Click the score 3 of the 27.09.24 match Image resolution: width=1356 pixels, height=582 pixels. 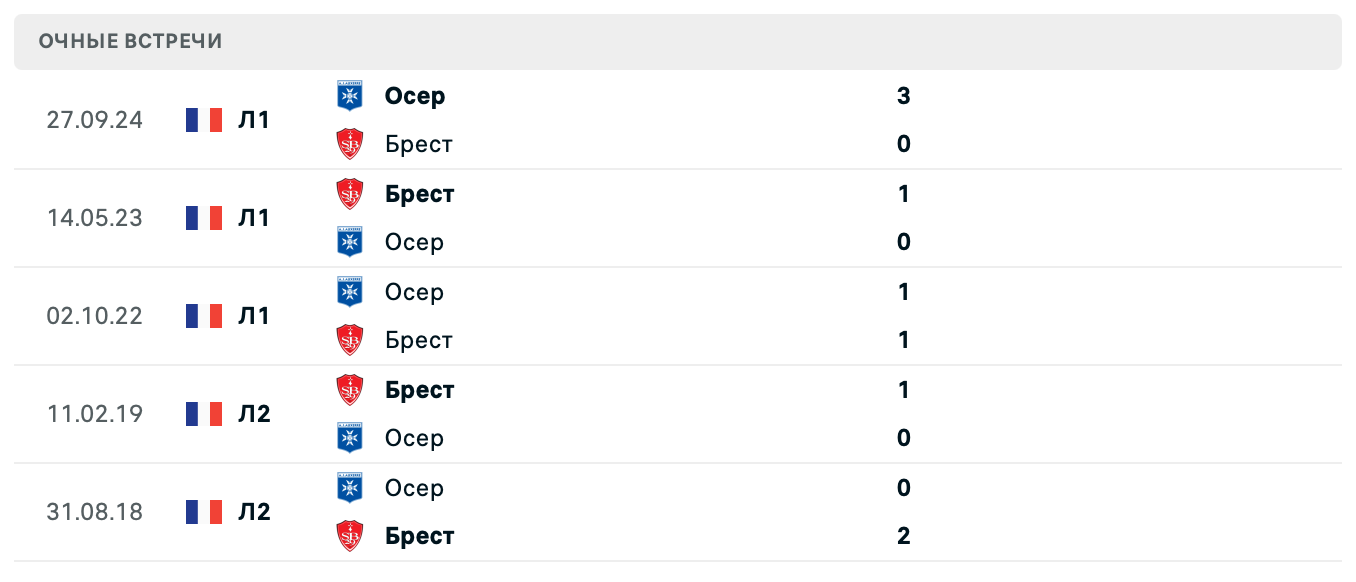tap(903, 96)
